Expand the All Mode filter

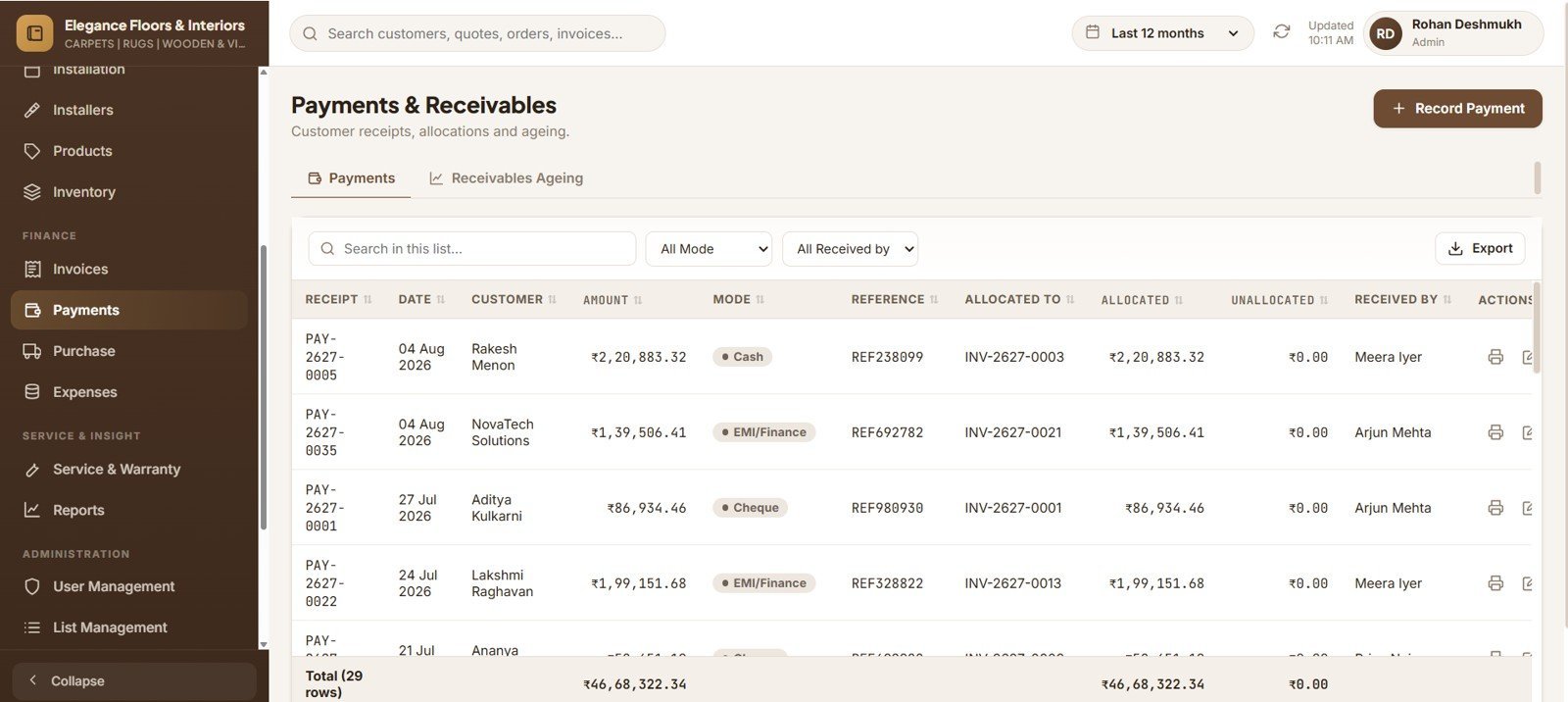point(709,249)
